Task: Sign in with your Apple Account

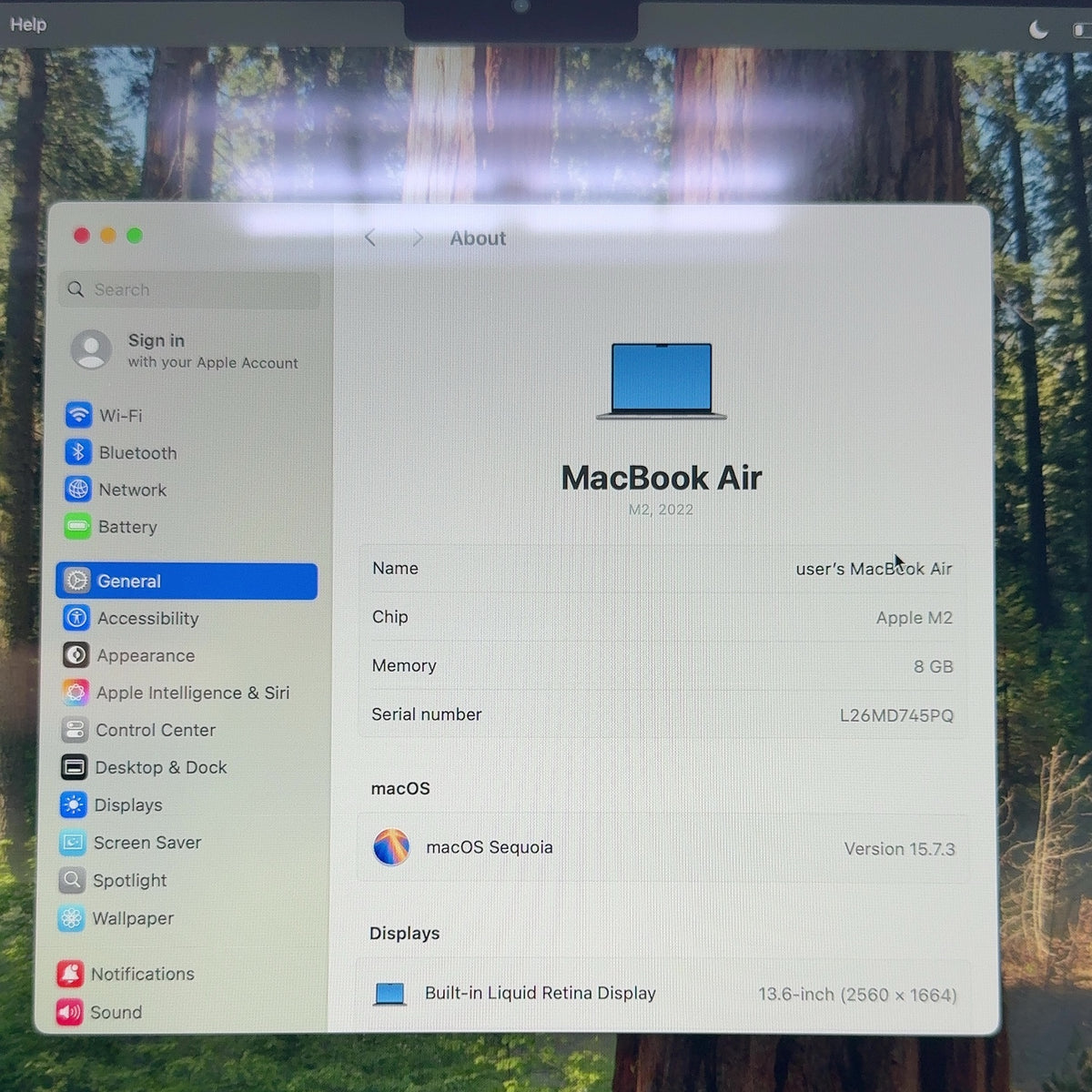Action: 213,350
